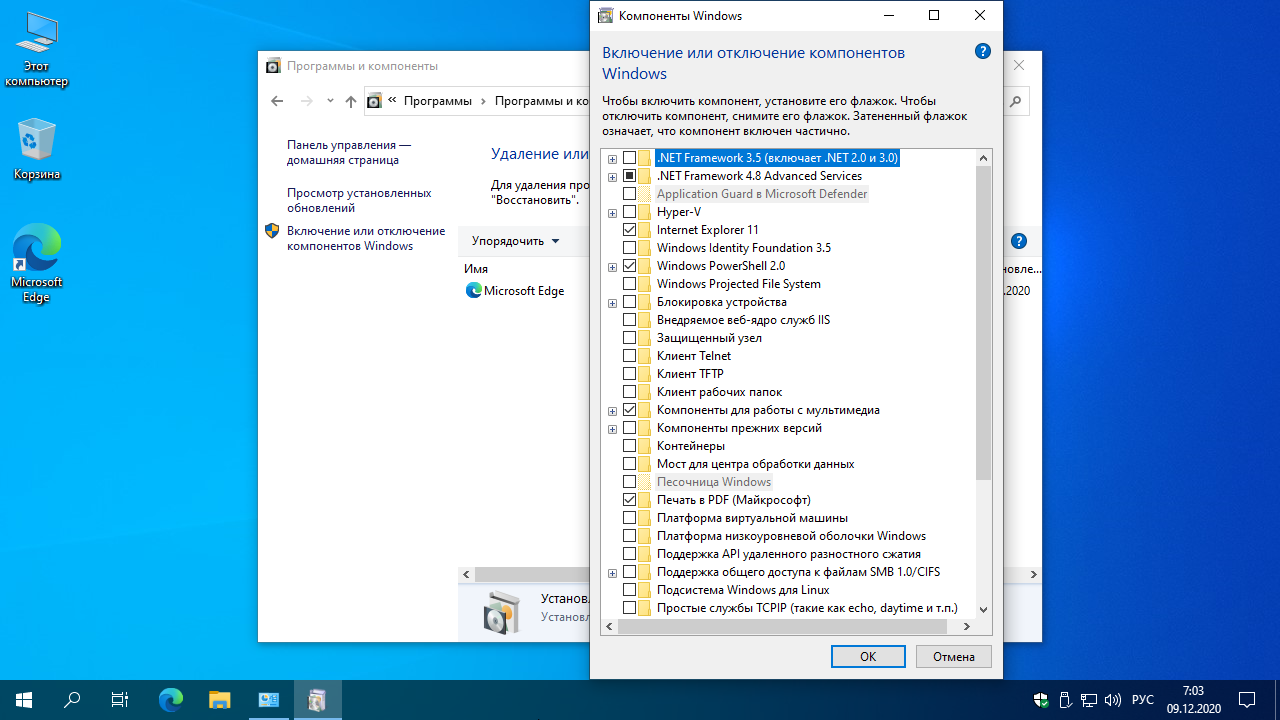
Task: Open File Explorer from taskbar
Action: [x=220, y=700]
